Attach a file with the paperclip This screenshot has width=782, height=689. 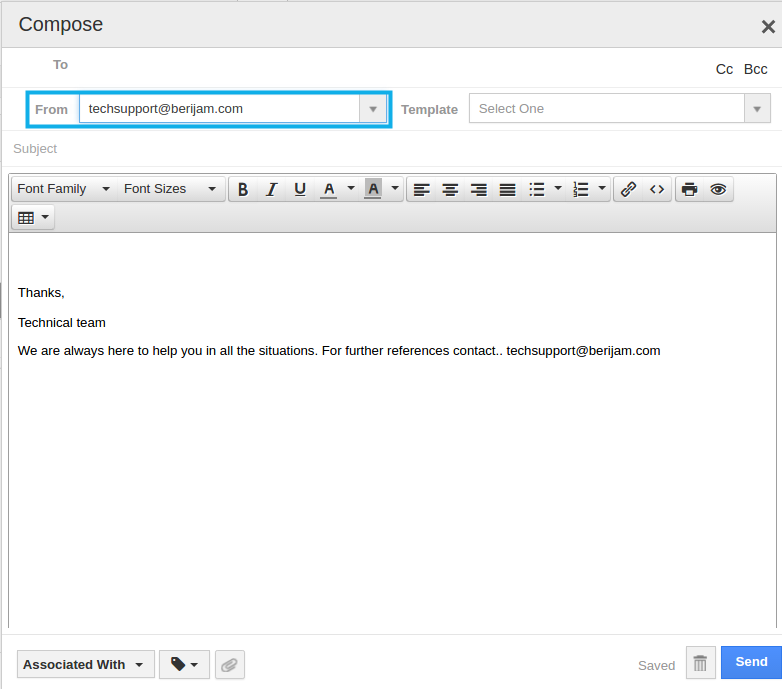(229, 665)
